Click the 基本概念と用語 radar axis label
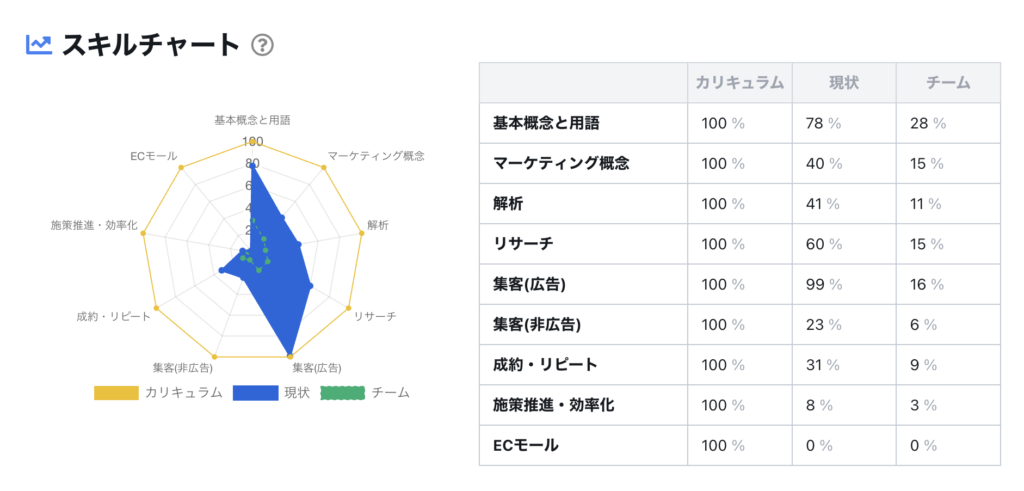 (252, 120)
